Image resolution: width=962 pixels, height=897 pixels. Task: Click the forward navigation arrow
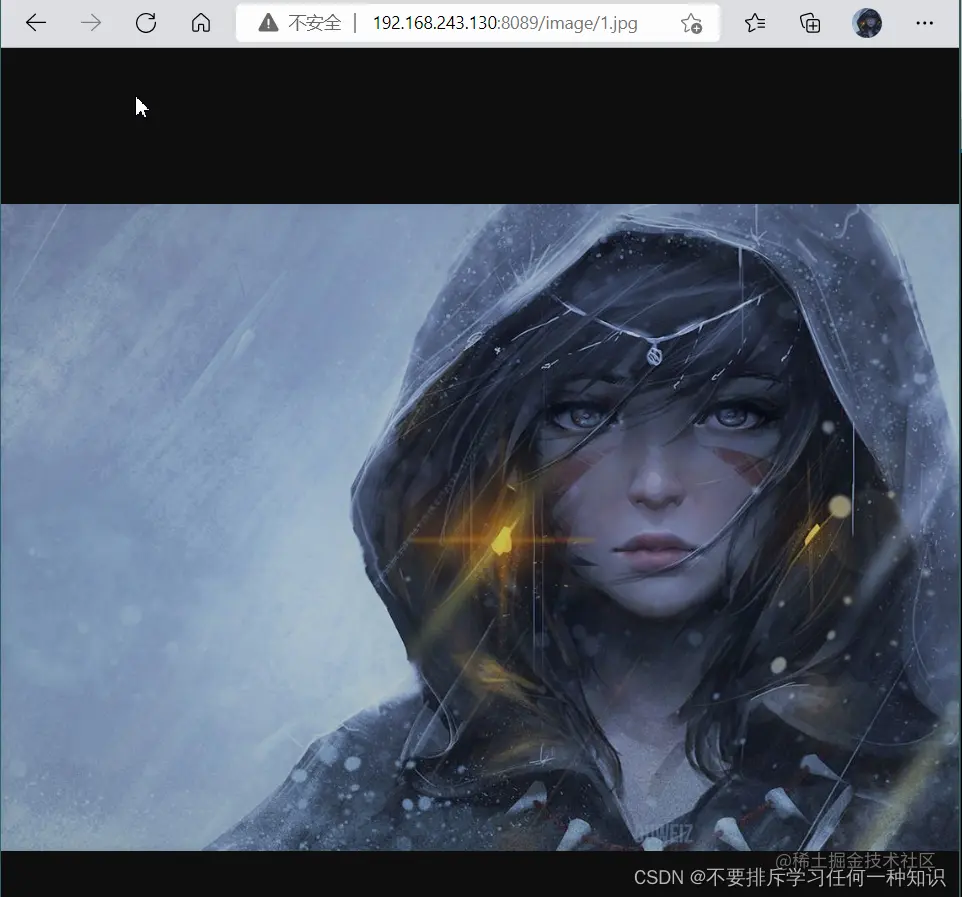click(x=91, y=23)
